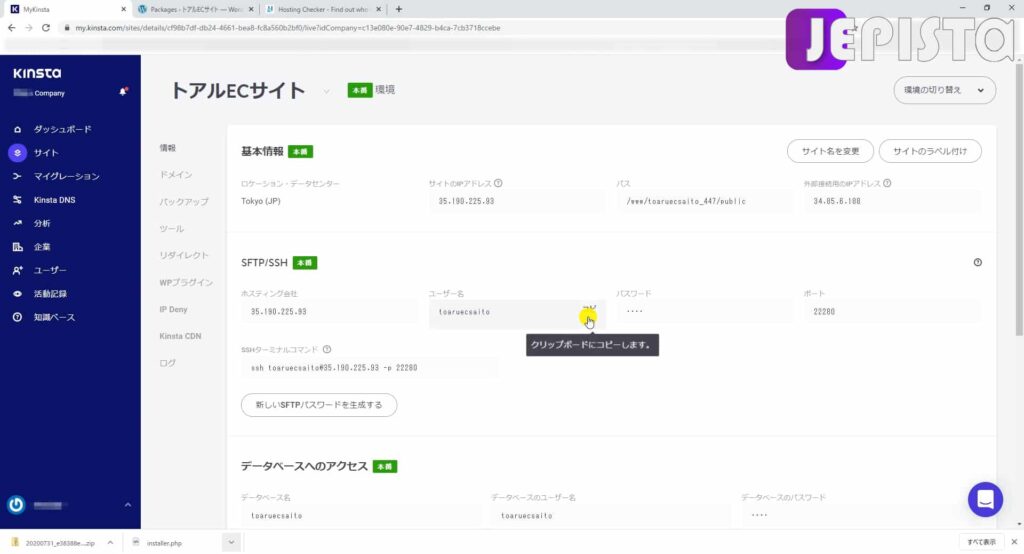Click the SSH terminal command field
1024x554 pixels.
pos(369,368)
